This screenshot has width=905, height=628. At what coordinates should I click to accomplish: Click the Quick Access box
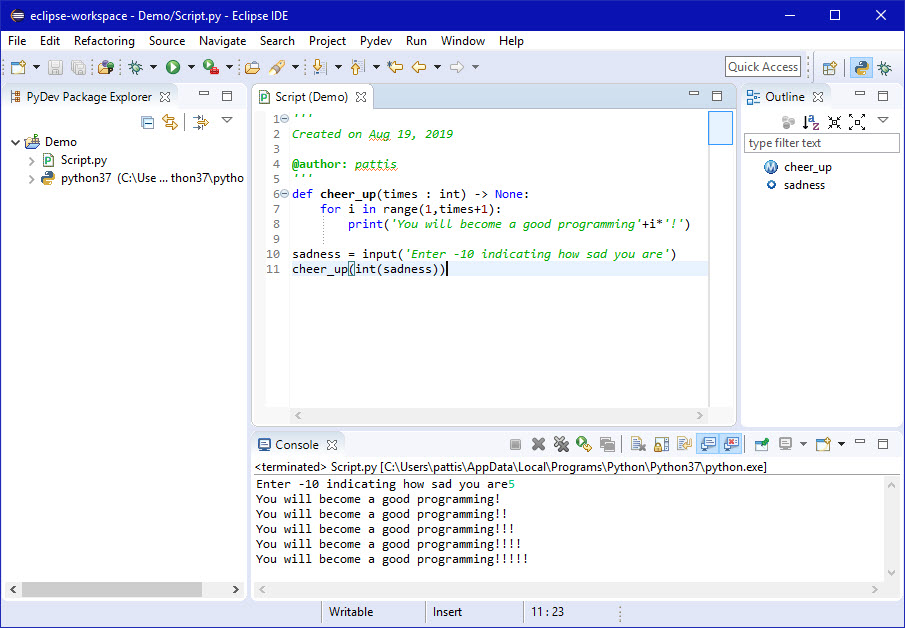tap(762, 67)
